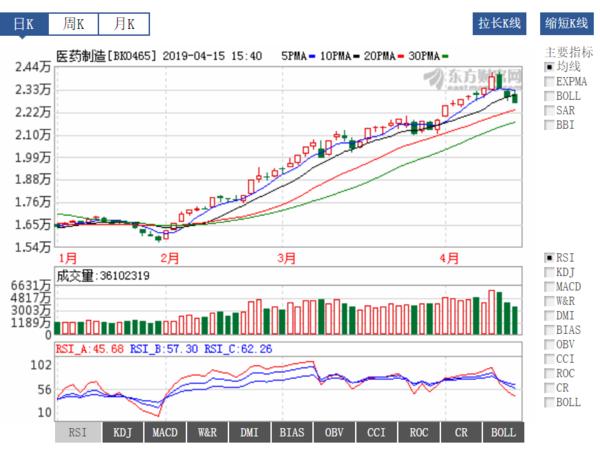The width and height of the screenshot is (600, 455).
Task: Click the 2019-04-15 15:40 timestamp
Action: [x=212, y=56]
